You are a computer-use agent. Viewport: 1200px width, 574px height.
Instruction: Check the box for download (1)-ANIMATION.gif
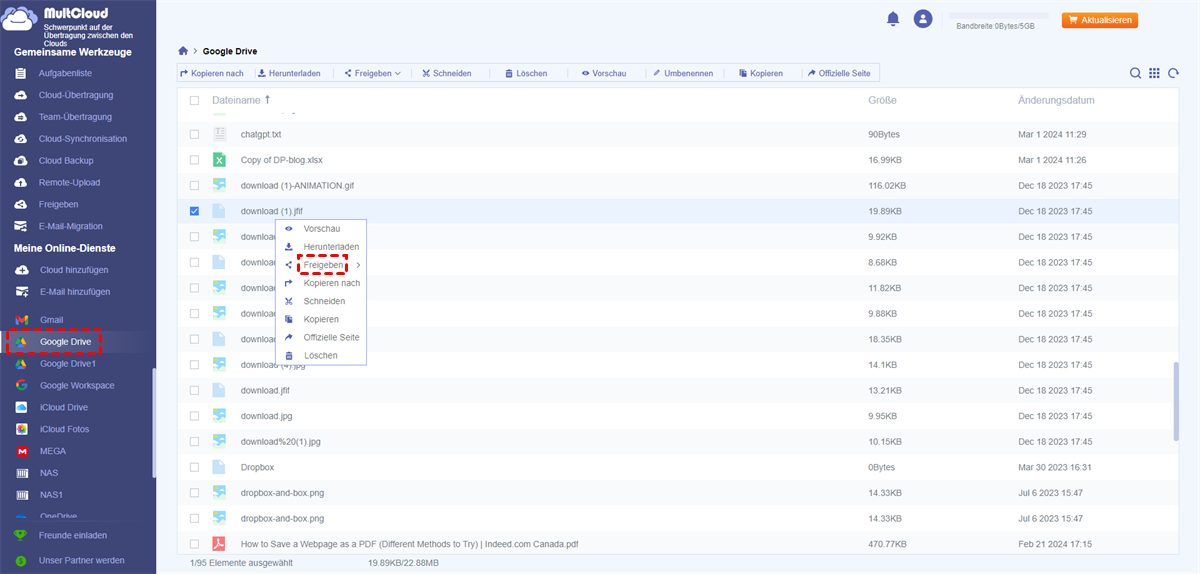tap(194, 185)
